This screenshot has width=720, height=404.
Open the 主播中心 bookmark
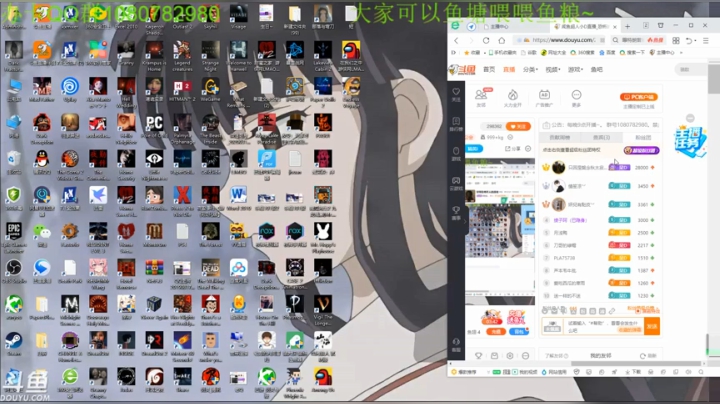[662, 52]
